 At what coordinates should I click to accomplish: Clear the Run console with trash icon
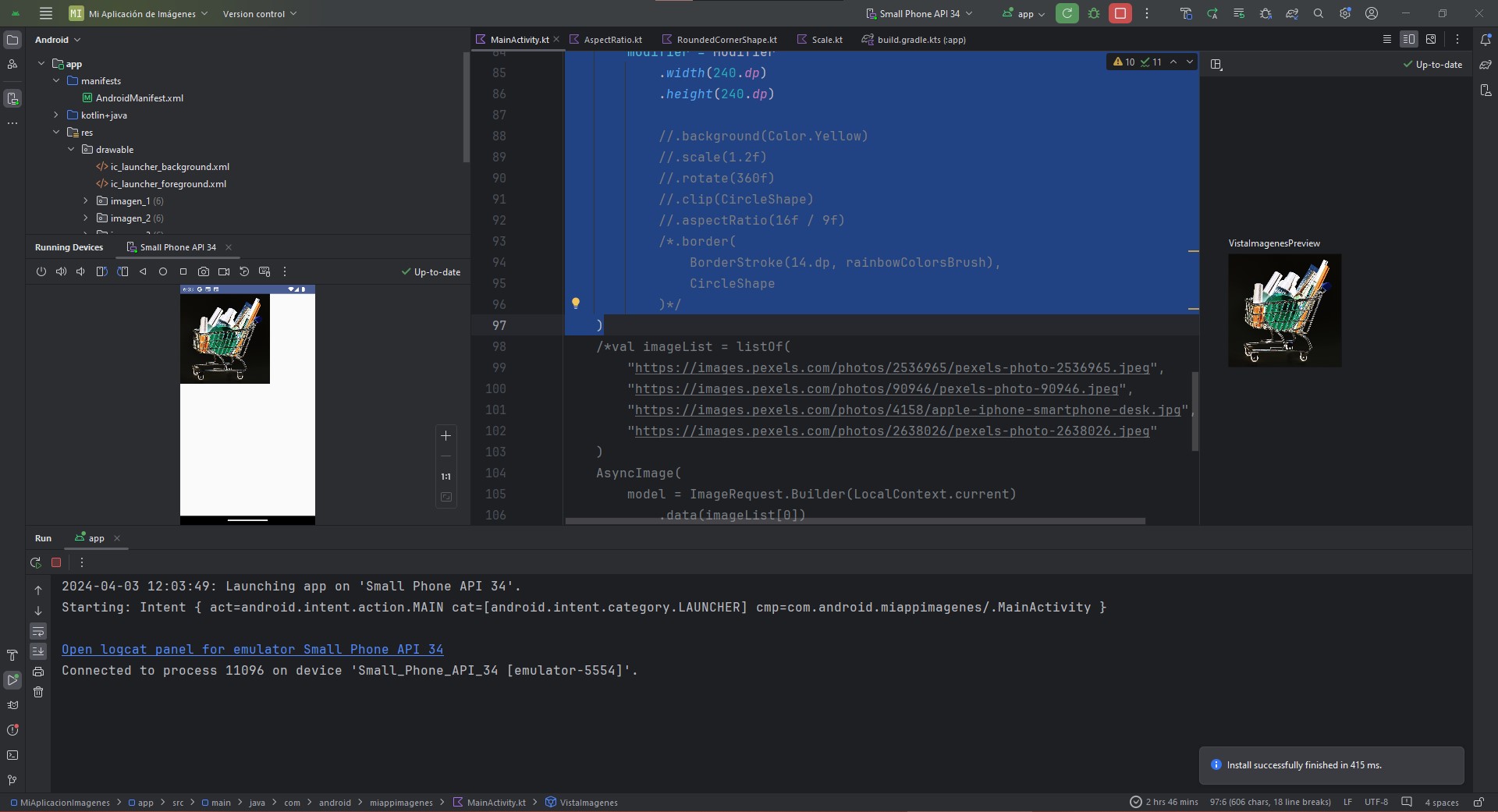pyautogui.click(x=38, y=692)
